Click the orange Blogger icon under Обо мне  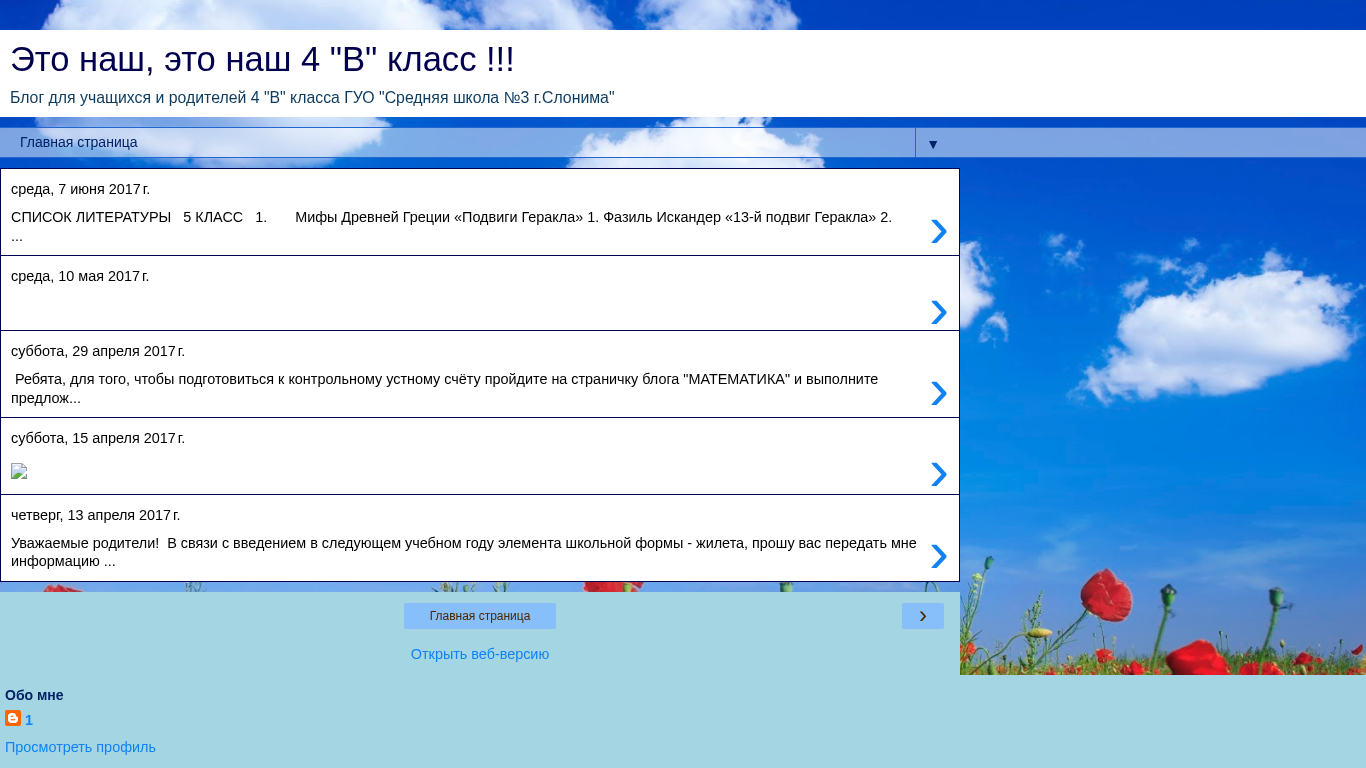pyautogui.click(x=13, y=718)
